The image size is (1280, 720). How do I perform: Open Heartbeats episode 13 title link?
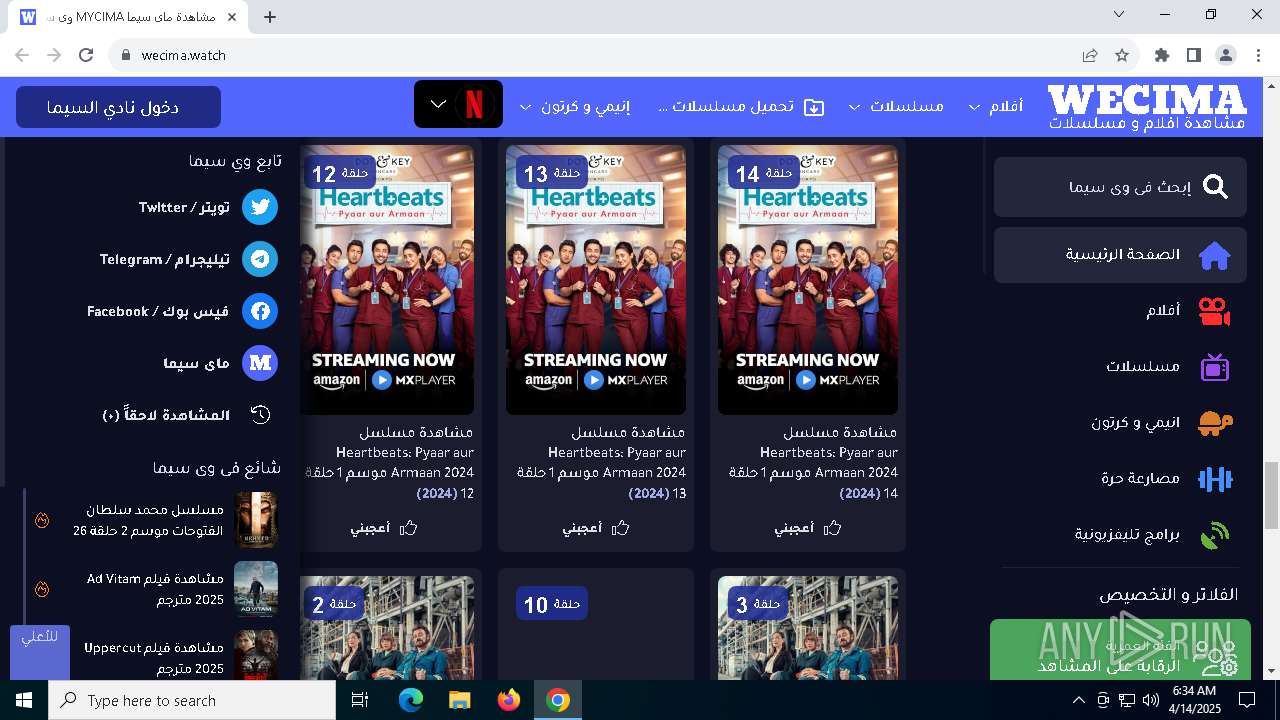[601, 463]
